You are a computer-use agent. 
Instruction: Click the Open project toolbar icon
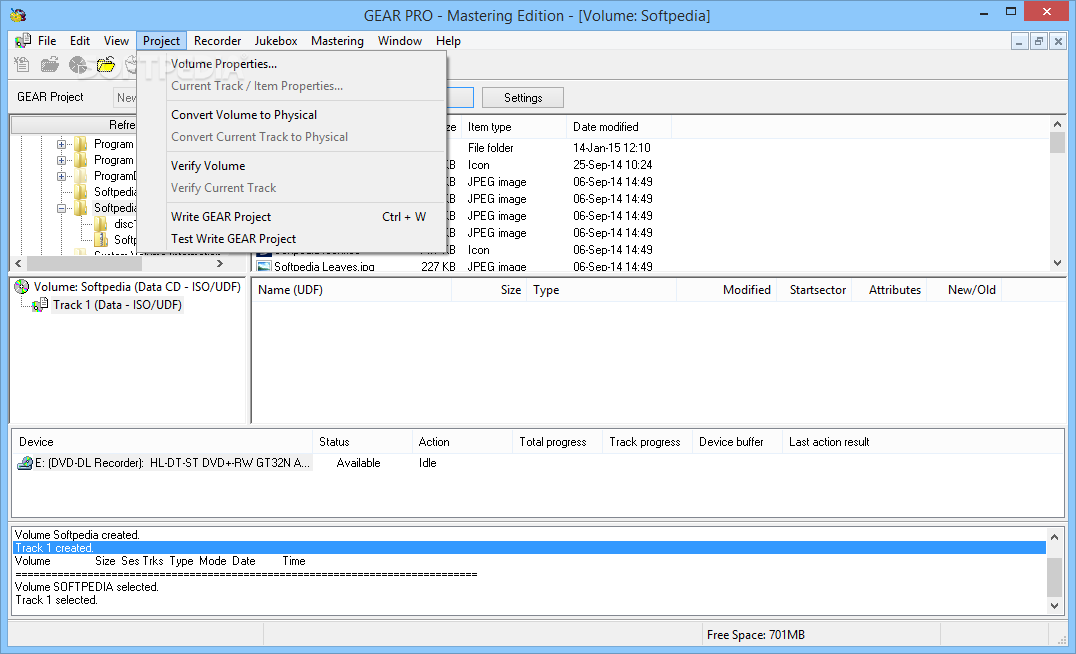(49, 65)
